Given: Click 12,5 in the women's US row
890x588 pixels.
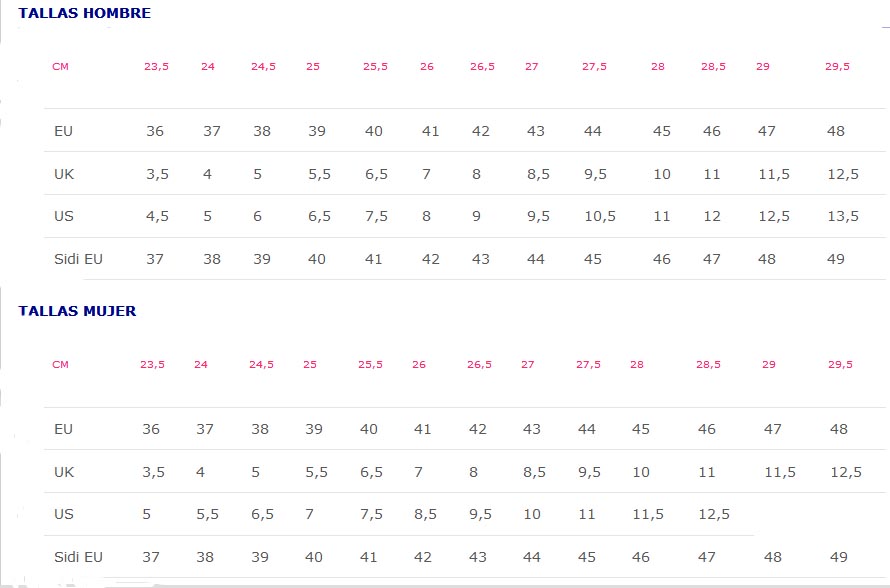Looking at the screenshot, I should point(713,515).
